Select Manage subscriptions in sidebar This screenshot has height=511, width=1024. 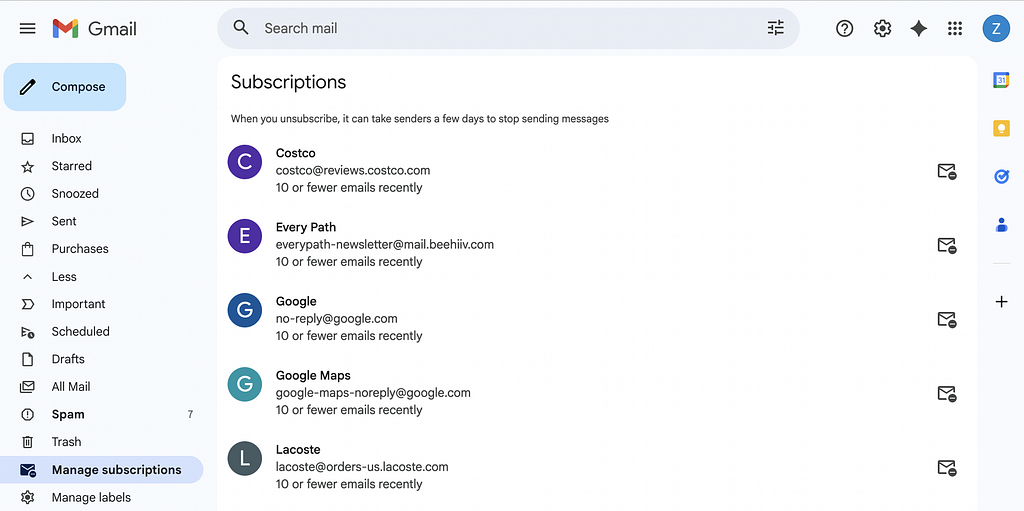coord(103,470)
